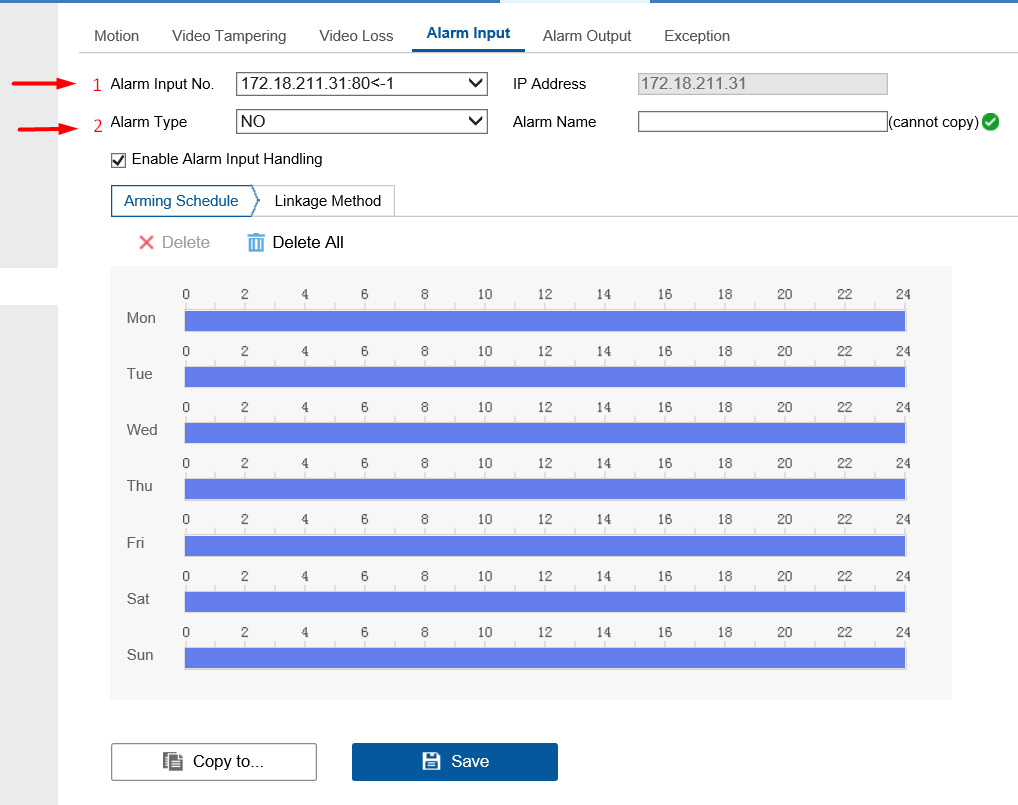Viewport: 1018px width, 805px height.
Task: Click the trash can Delete All icon
Action: 256,242
